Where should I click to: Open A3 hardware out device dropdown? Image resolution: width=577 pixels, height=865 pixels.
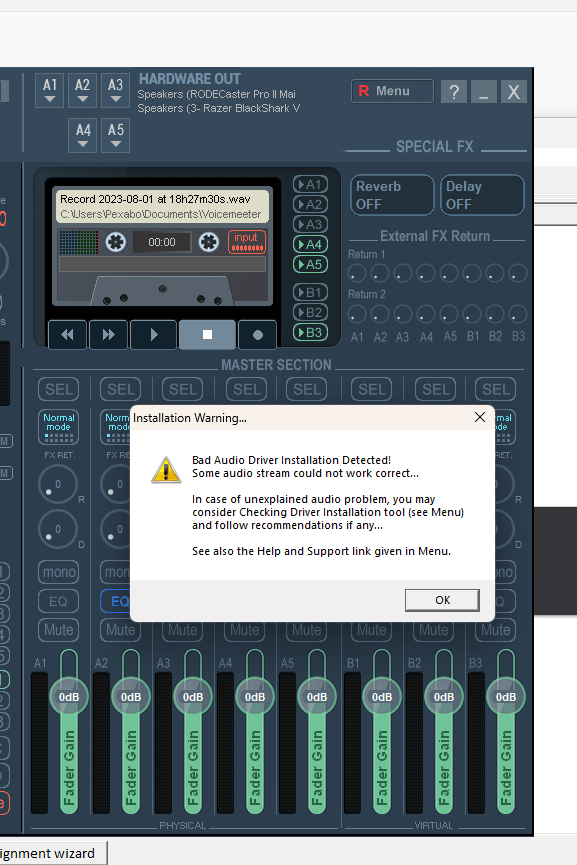point(115,90)
